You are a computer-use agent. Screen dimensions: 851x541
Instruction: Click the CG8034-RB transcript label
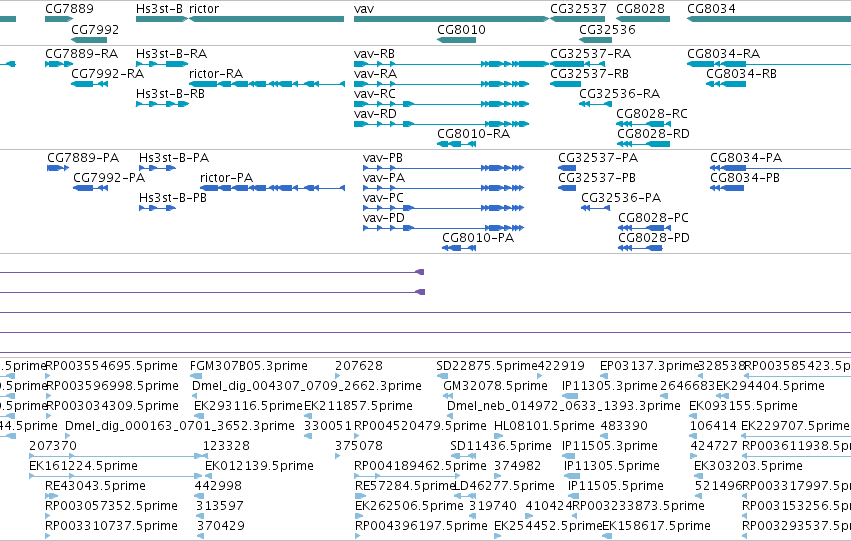pos(741,74)
